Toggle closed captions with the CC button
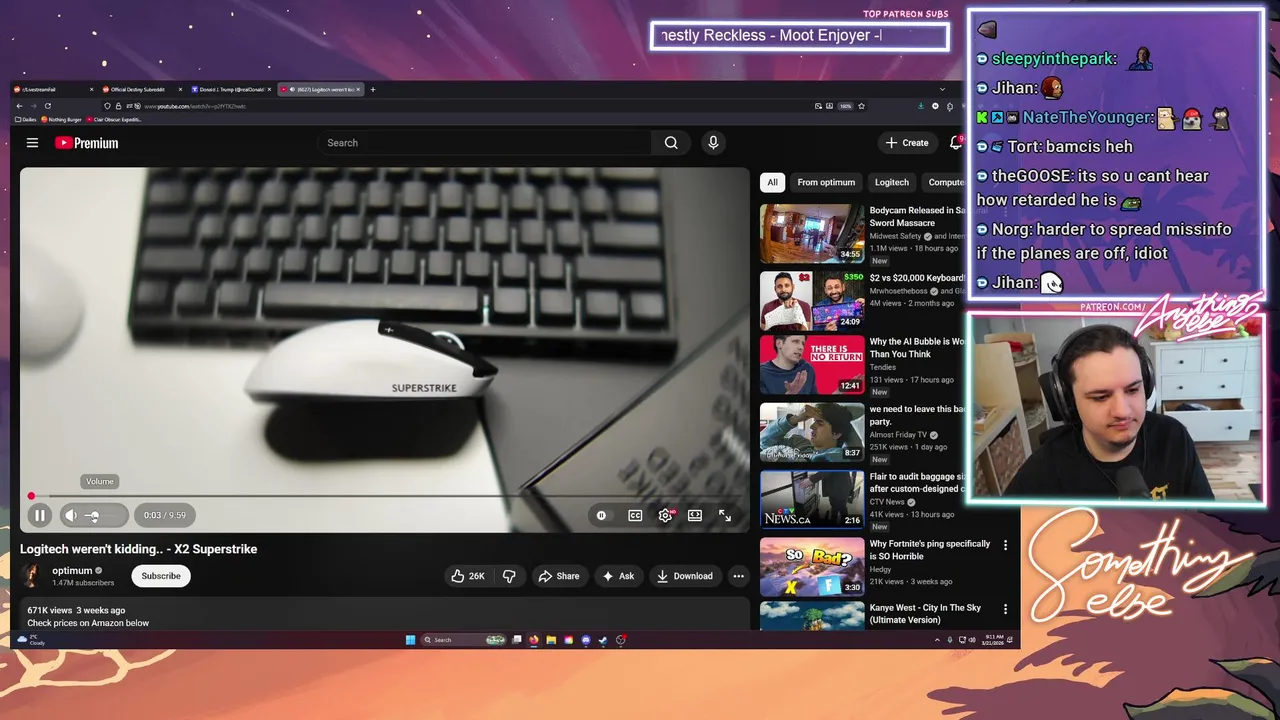1280x720 pixels. tap(635, 515)
